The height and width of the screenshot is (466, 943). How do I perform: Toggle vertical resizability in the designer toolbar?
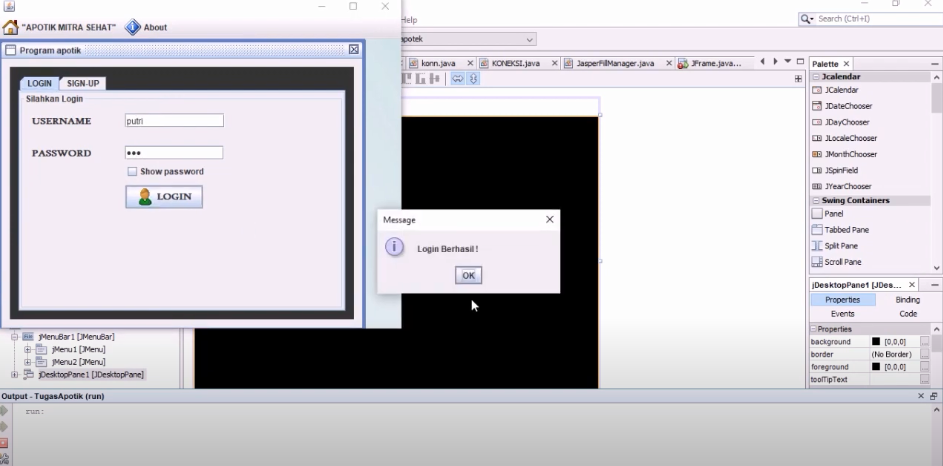tap(473, 79)
